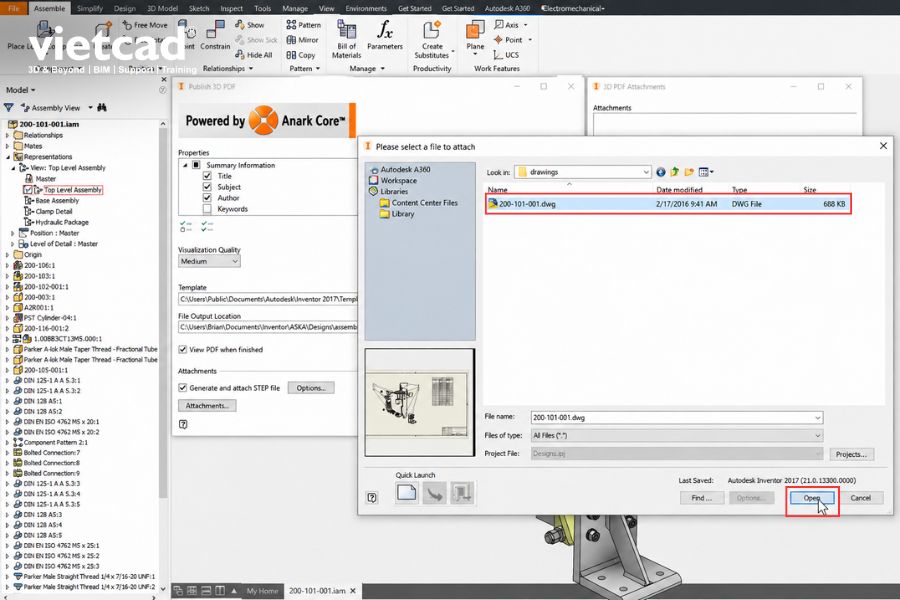Screen dimensions: 900x600
Task: Click the Attachments button
Action: point(207,405)
